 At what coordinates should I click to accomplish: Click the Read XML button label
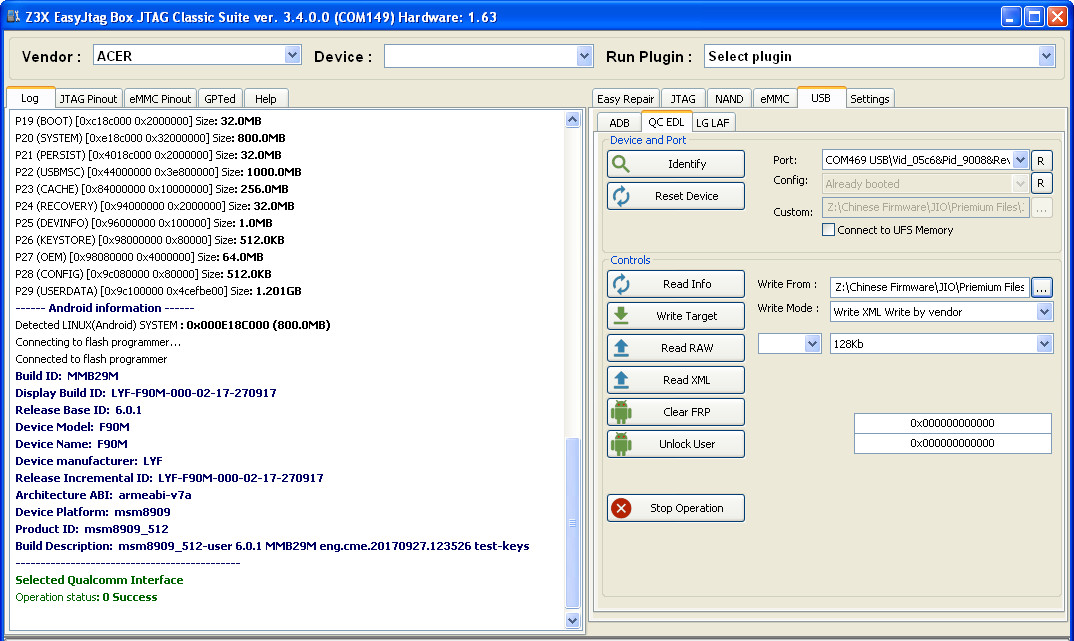(x=686, y=380)
